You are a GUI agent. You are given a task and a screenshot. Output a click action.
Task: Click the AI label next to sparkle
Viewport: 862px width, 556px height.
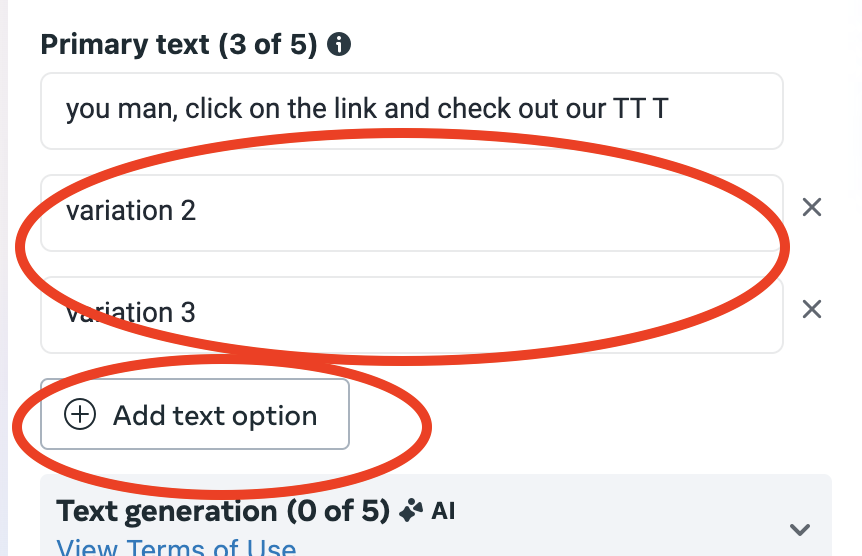pyautogui.click(x=443, y=512)
